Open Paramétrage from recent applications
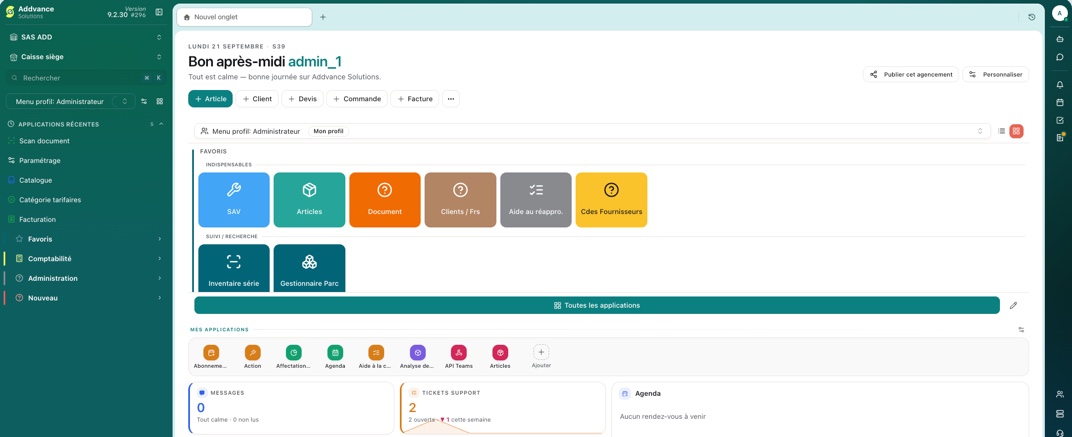This screenshot has width=1072, height=437. tap(85, 160)
